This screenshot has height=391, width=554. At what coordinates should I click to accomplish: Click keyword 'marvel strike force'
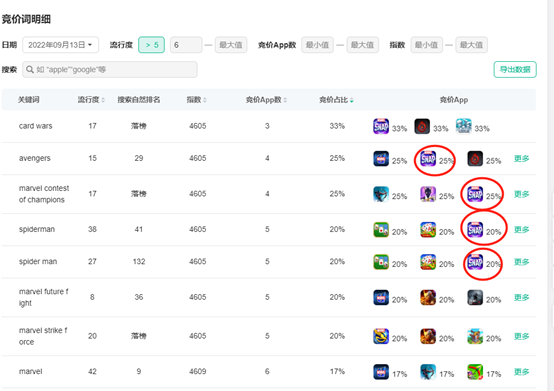[x=43, y=336]
